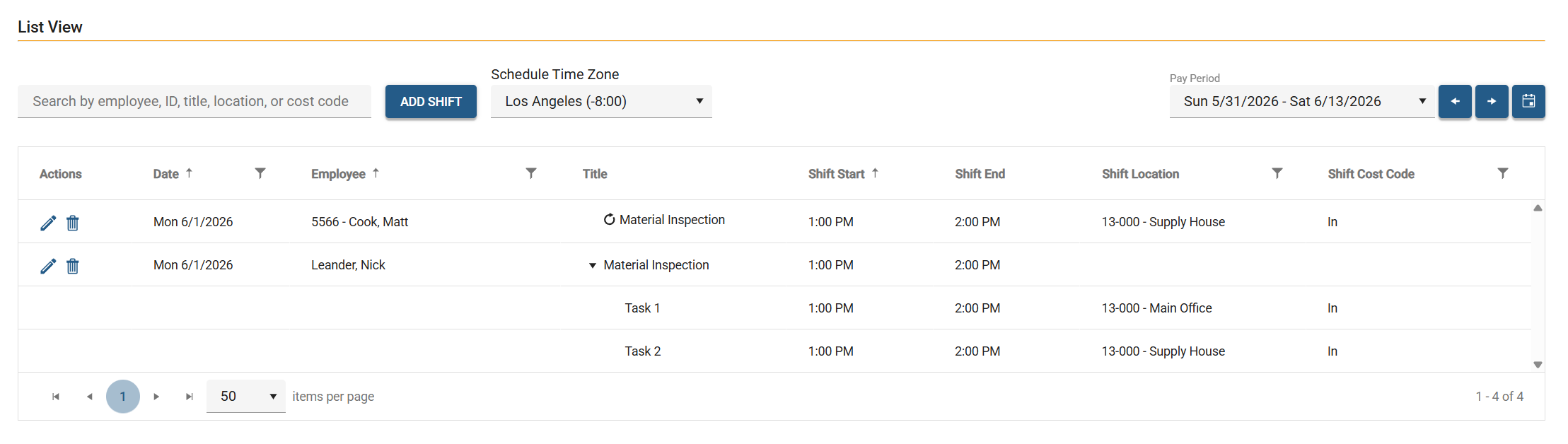Open the Date column filter
The image size is (1568, 444).
coord(260,173)
